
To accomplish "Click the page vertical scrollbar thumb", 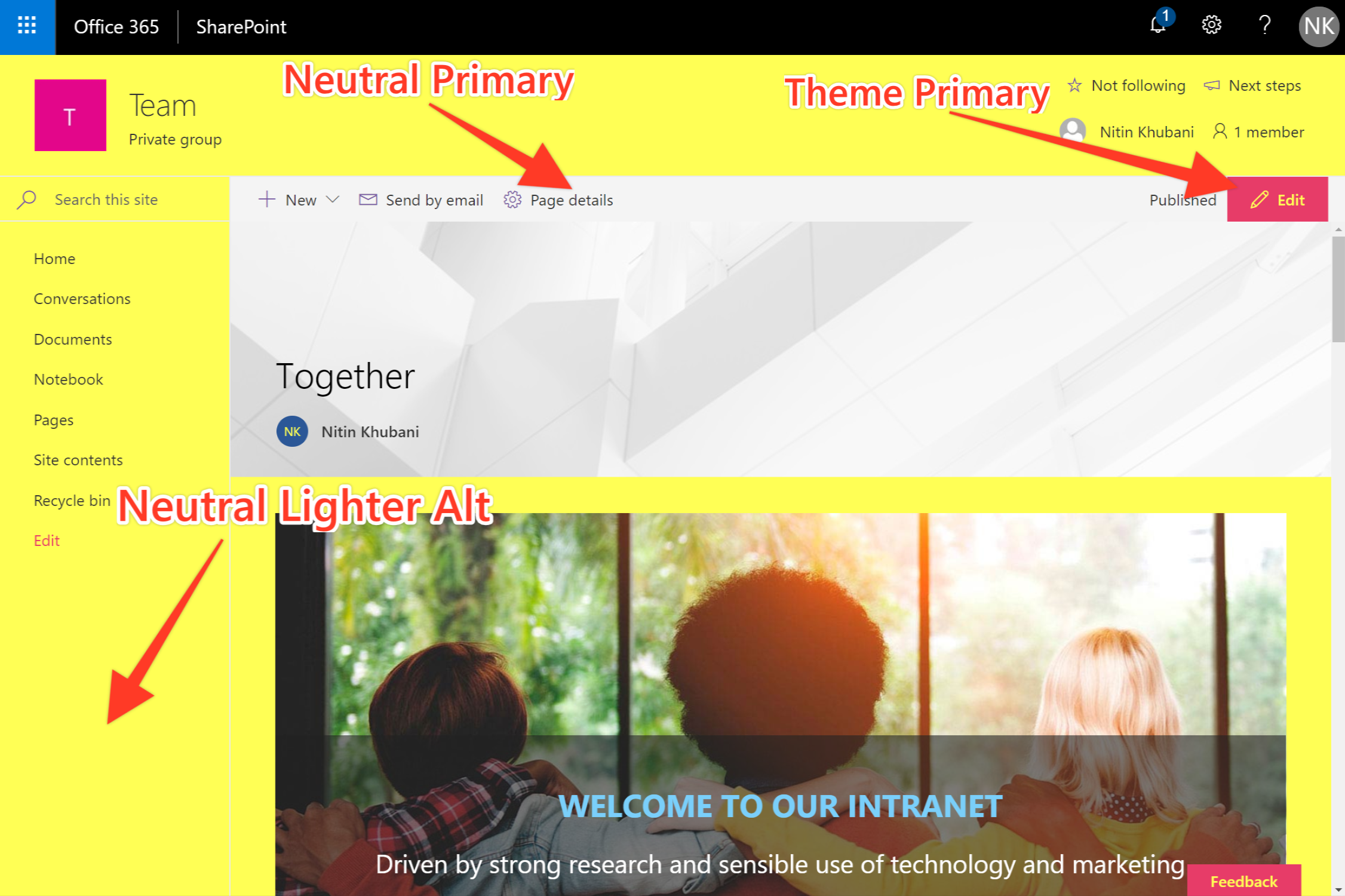I will click(1338, 289).
